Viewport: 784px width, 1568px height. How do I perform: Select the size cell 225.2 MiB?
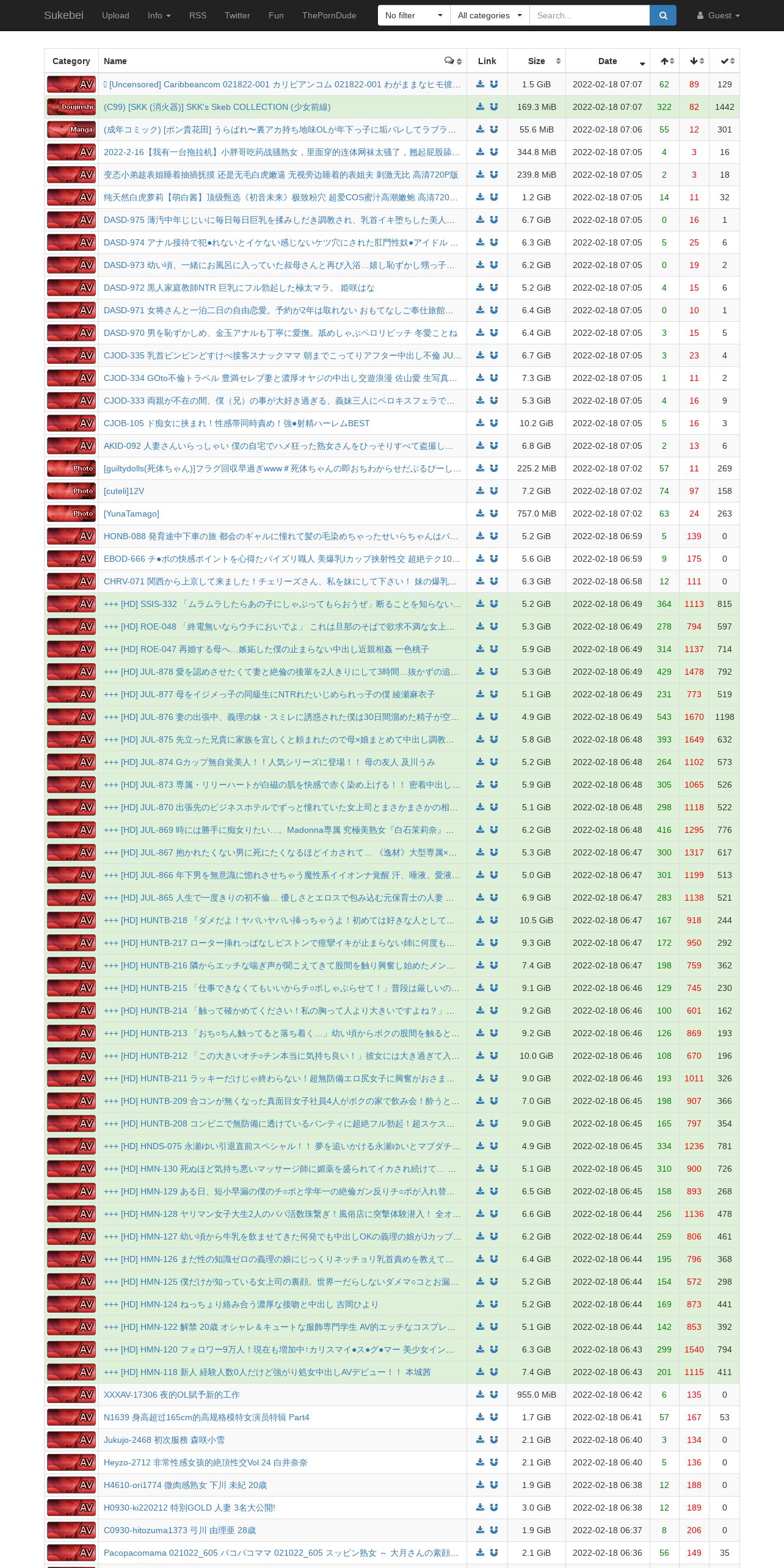537,468
